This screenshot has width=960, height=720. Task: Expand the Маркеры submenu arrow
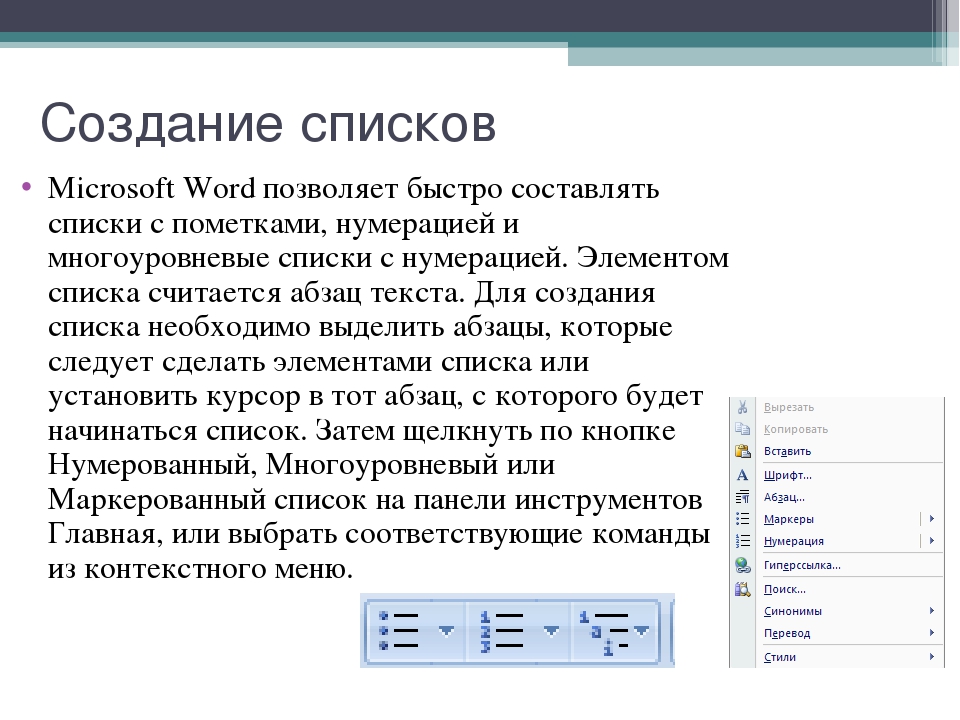point(932,519)
